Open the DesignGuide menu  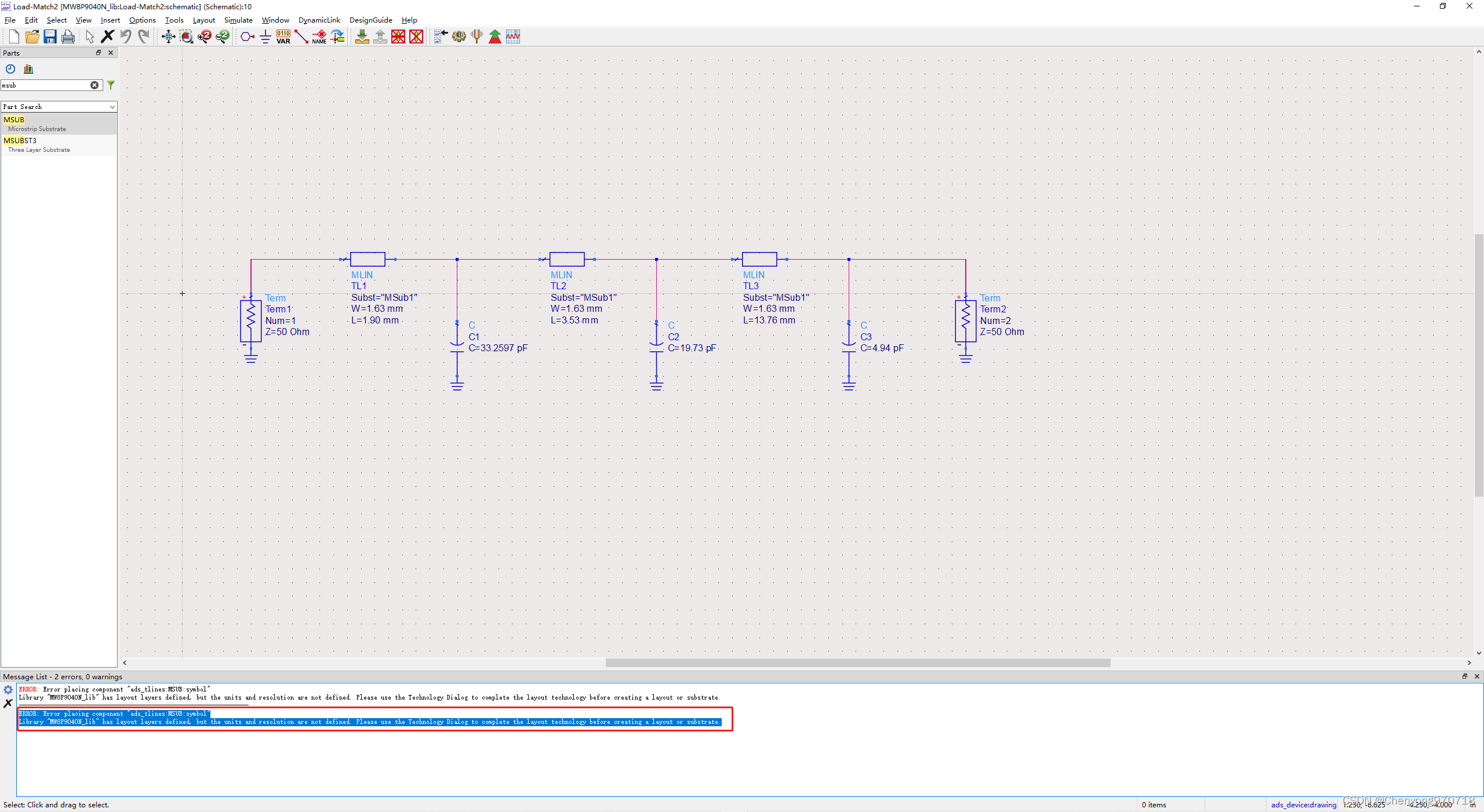click(370, 20)
